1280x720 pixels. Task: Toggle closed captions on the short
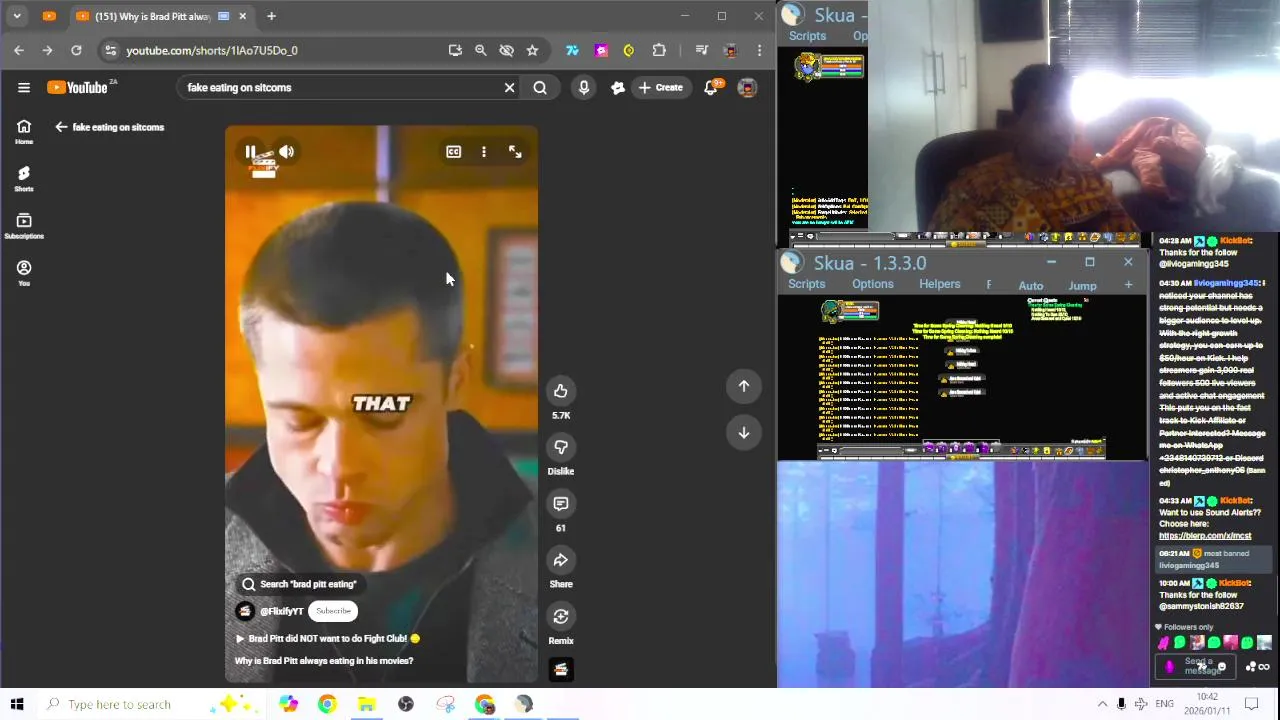click(453, 152)
